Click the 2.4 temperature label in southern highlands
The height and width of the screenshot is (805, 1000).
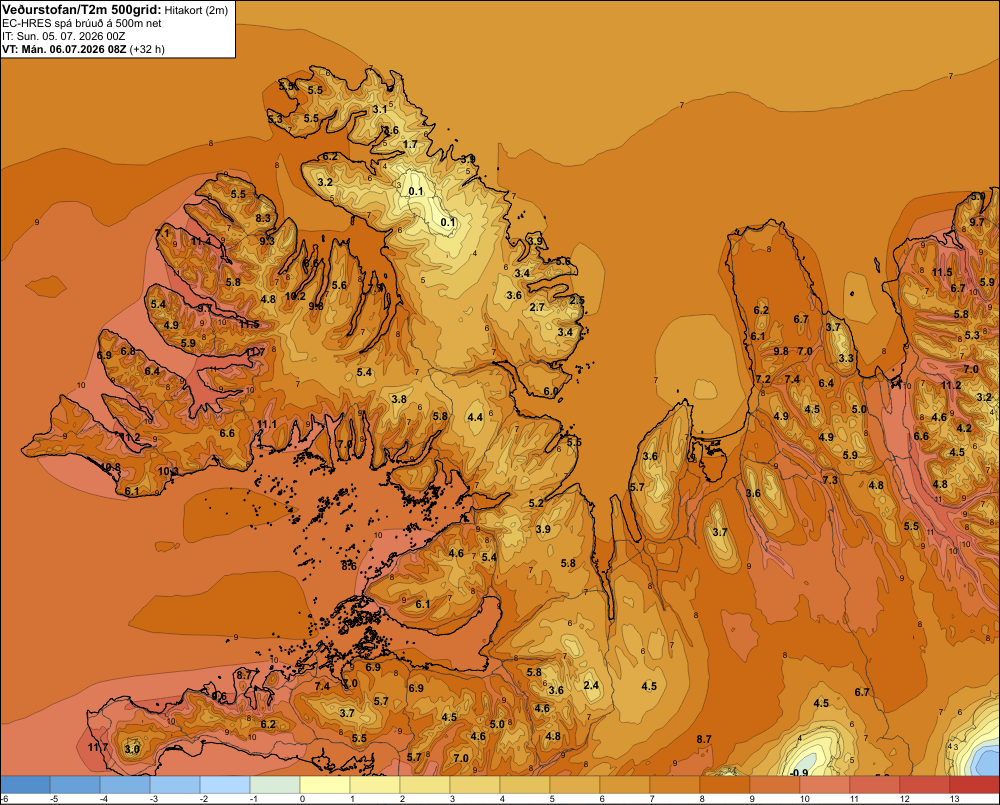(x=591, y=685)
